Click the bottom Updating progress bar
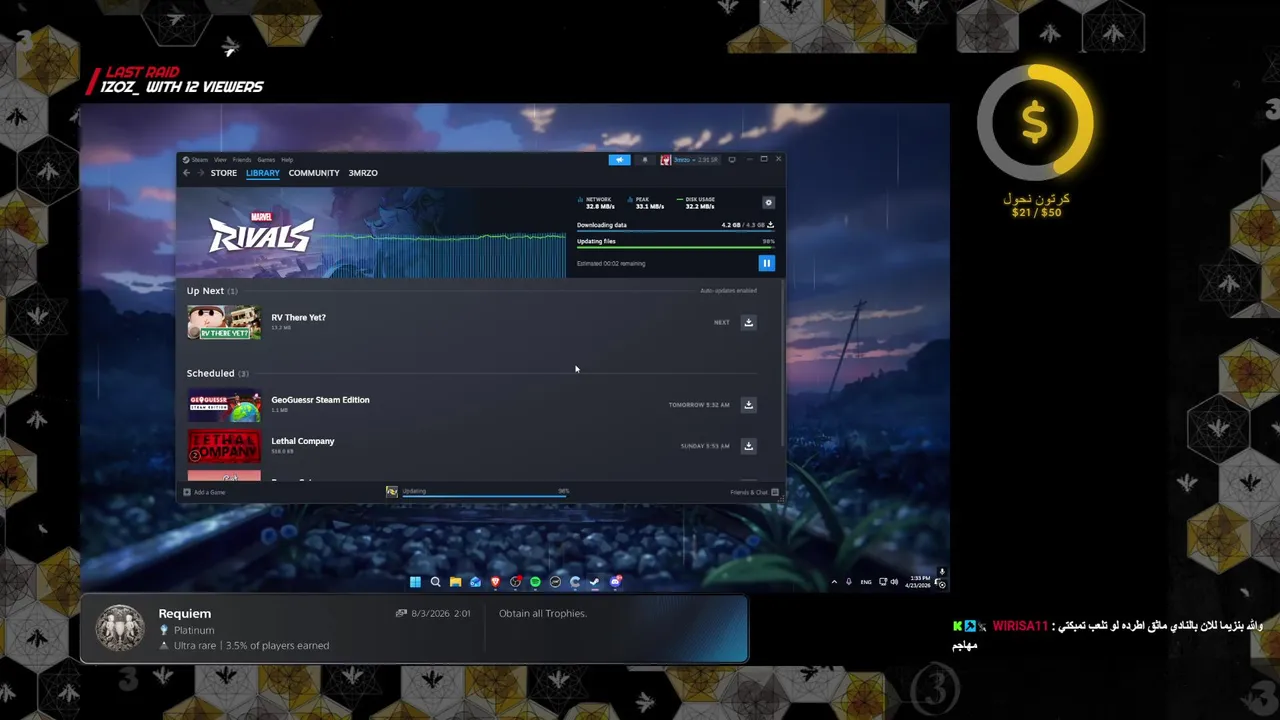Image resolution: width=1280 pixels, height=720 pixels. click(x=485, y=494)
